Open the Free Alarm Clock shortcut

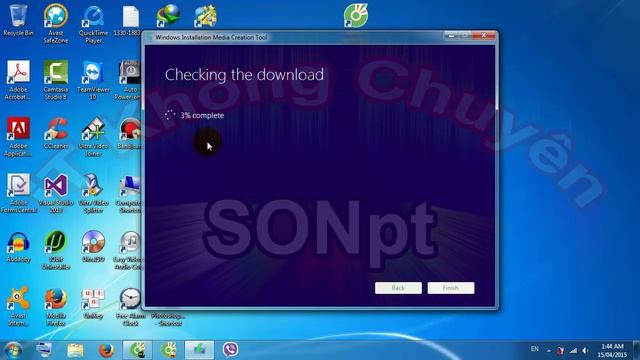tap(130, 306)
